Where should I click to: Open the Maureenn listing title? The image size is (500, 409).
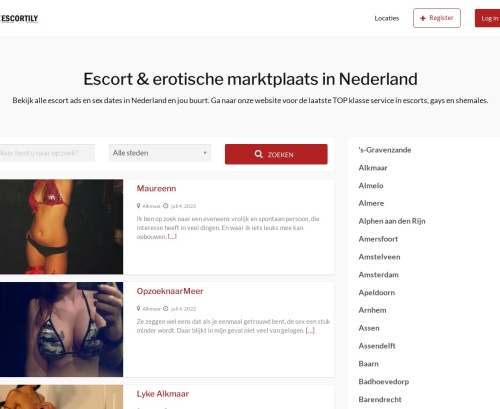(156, 189)
